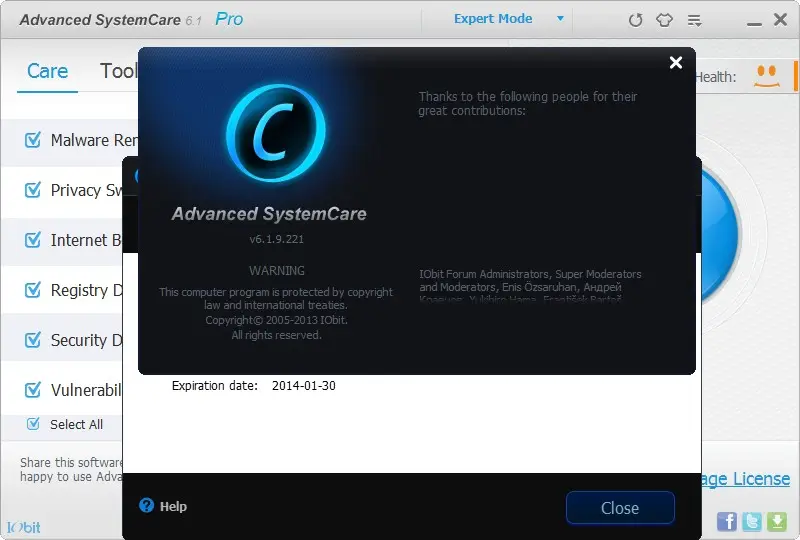Click the Close button in license dialog
Viewport: 800px width, 540px height.
[620, 508]
